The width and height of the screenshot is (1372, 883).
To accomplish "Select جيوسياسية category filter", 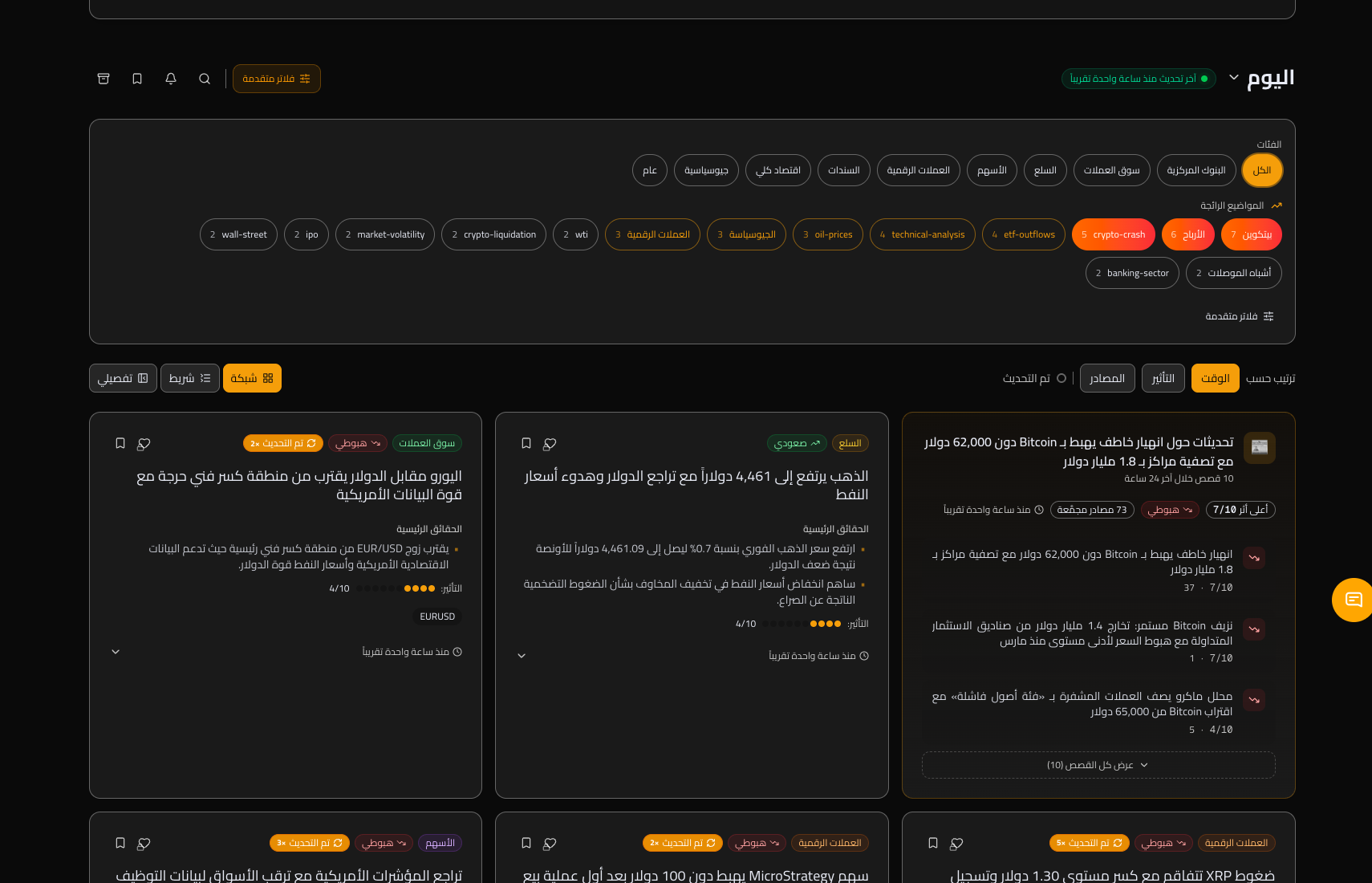I will (706, 170).
